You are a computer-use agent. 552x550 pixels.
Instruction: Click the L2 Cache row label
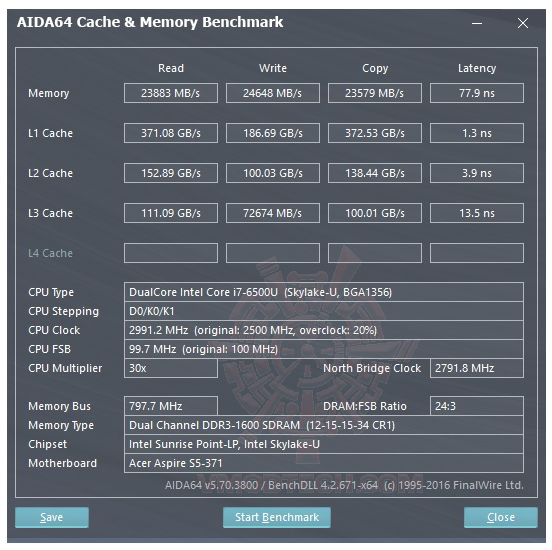pyautogui.click(x=50, y=173)
